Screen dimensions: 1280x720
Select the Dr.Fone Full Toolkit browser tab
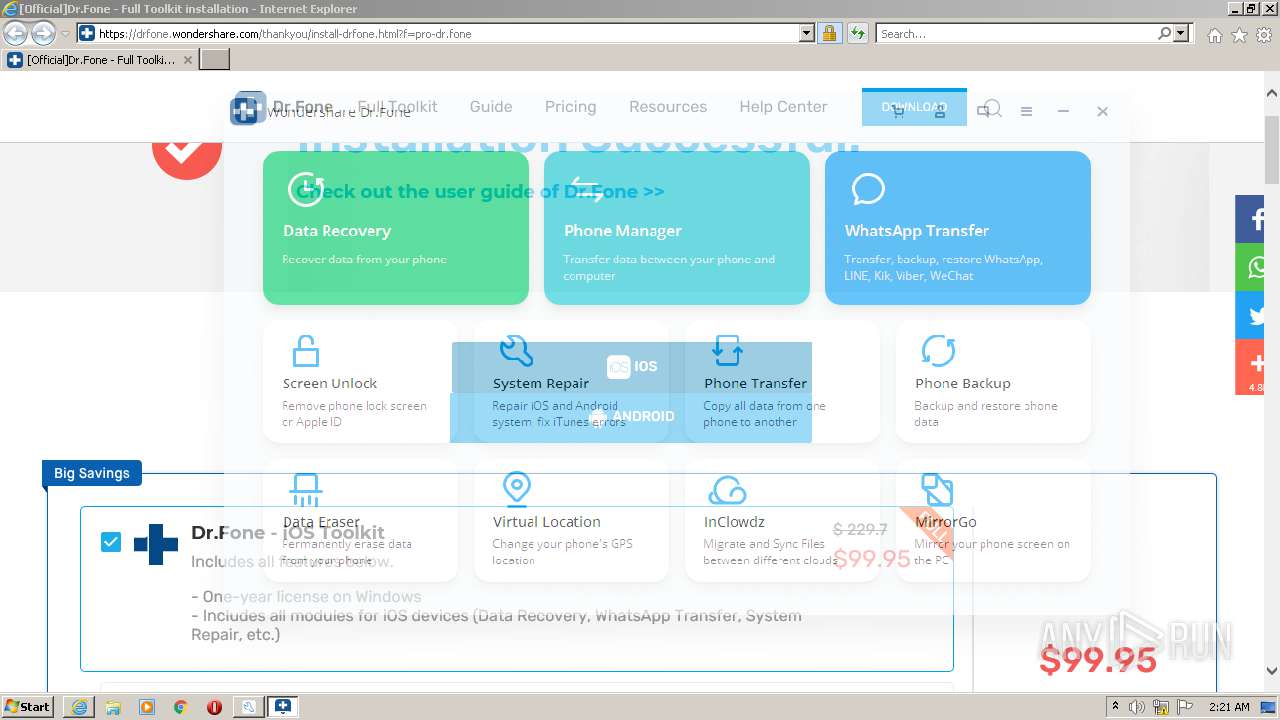click(100, 59)
